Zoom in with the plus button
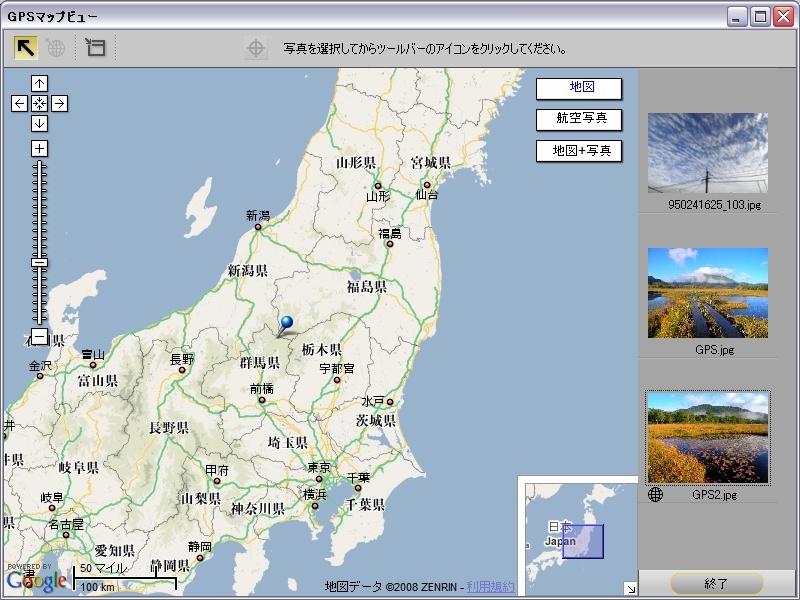Image resolution: width=800 pixels, height=600 pixels. 39,148
